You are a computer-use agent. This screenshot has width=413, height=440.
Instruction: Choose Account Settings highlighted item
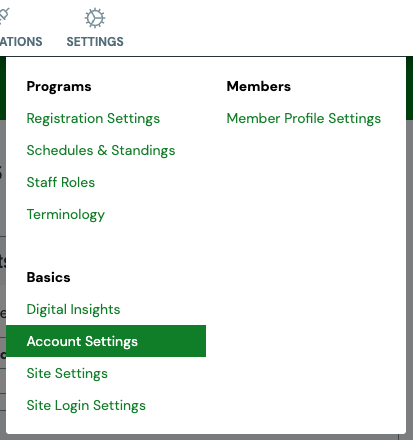[x=106, y=341]
